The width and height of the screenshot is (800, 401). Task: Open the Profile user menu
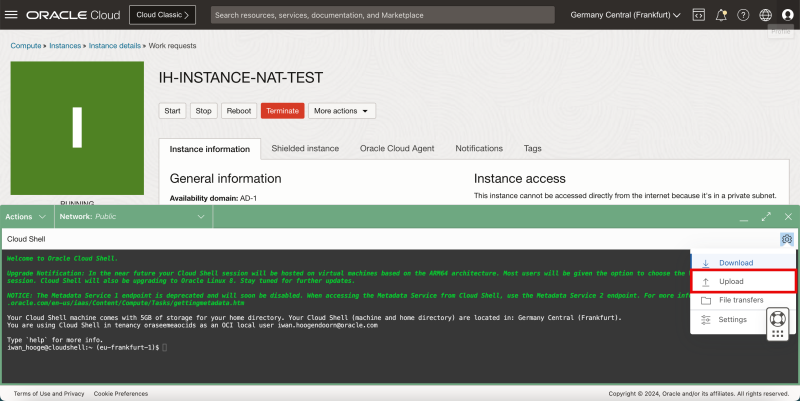(788, 15)
